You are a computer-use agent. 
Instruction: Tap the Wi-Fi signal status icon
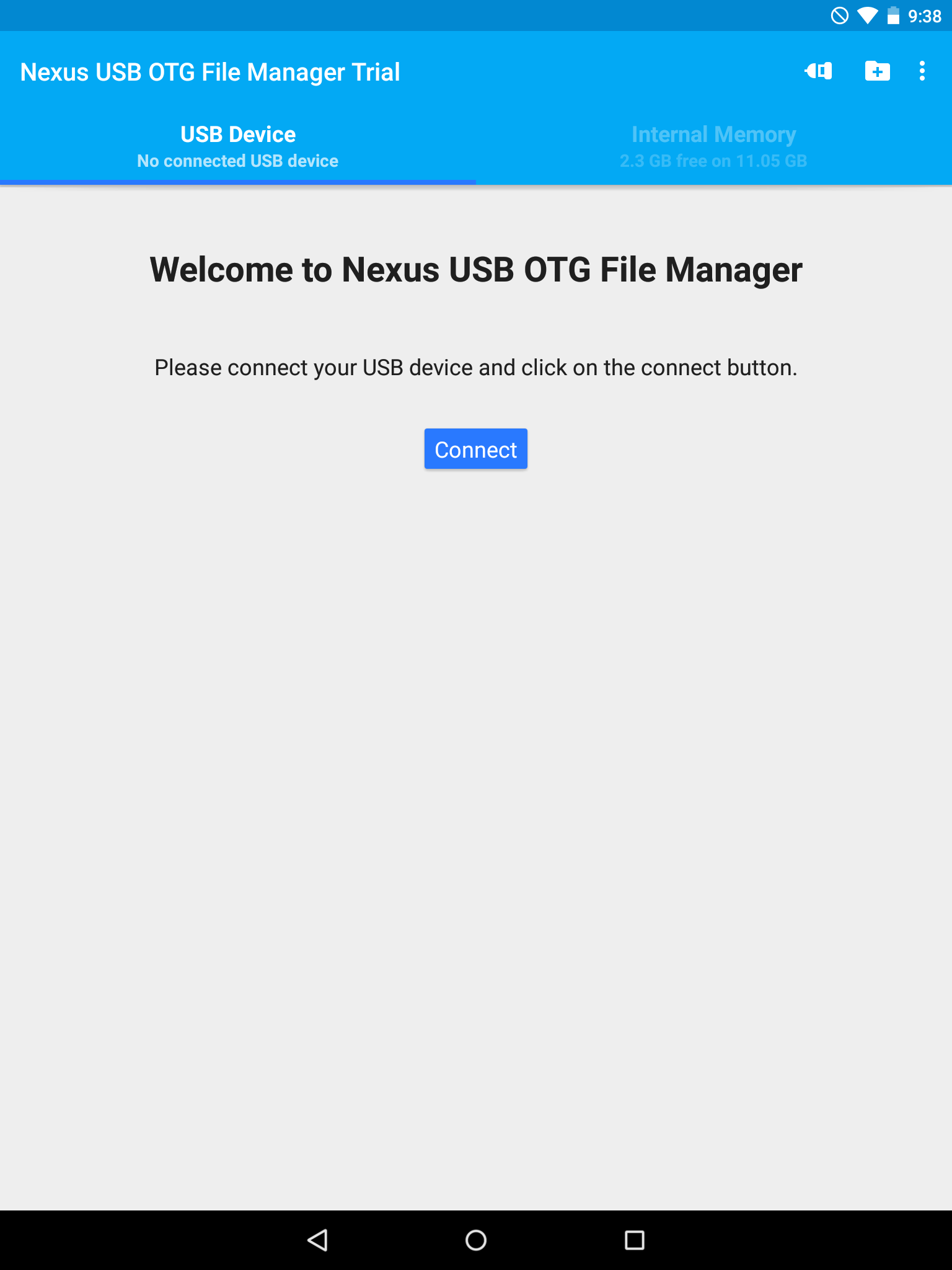tap(868, 16)
